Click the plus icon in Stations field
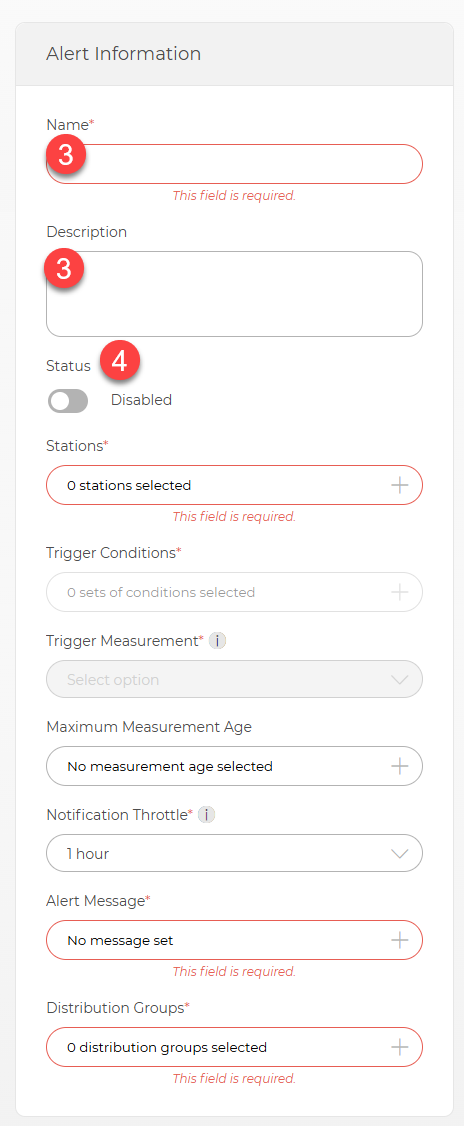464x1126 pixels. [x=399, y=485]
